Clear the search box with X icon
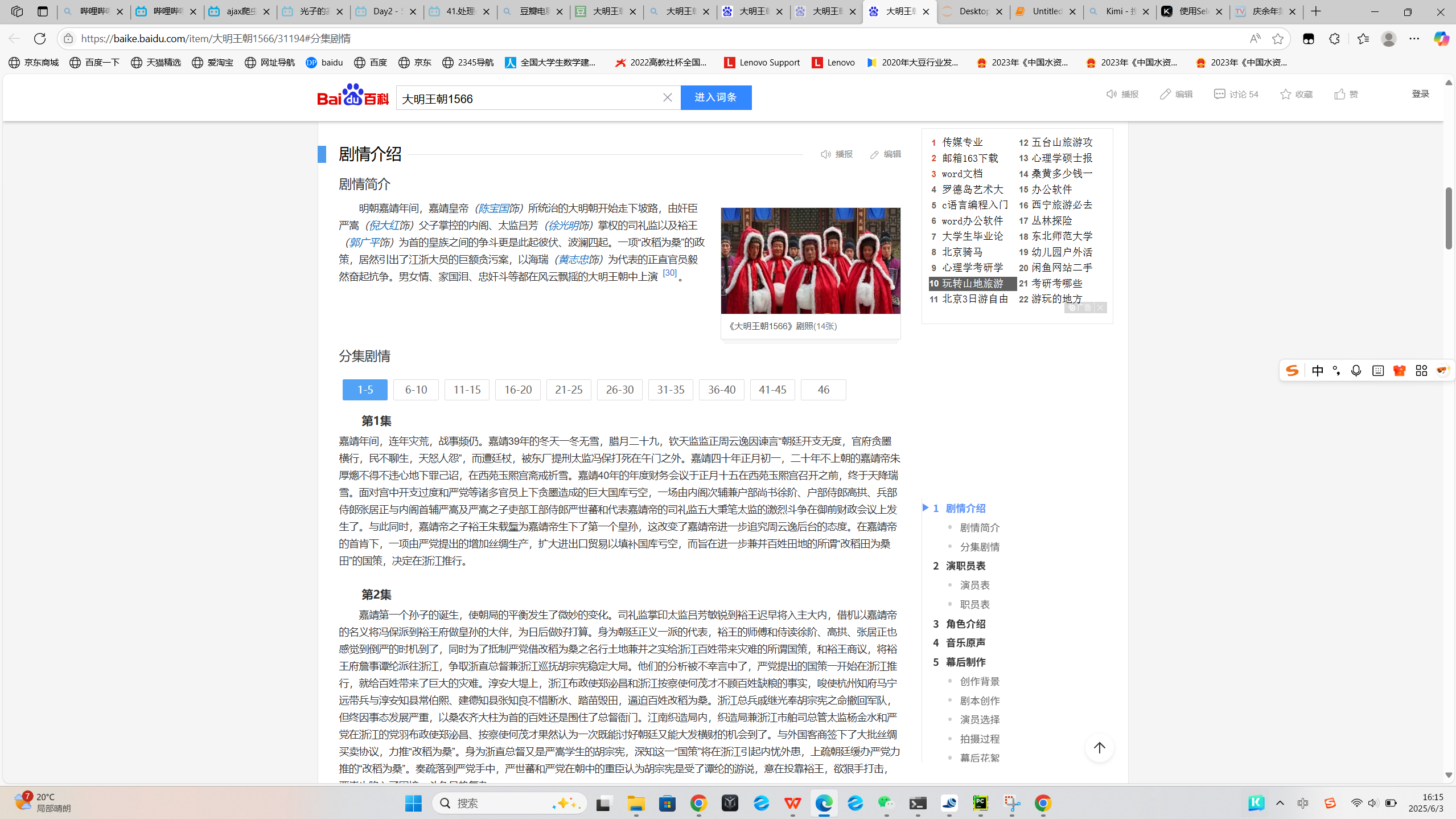The image size is (1456, 819). coord(667,98)
